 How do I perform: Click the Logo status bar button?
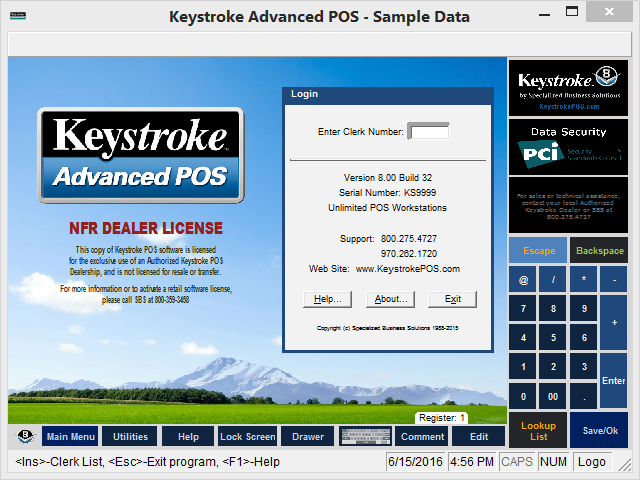click(592, 462)
